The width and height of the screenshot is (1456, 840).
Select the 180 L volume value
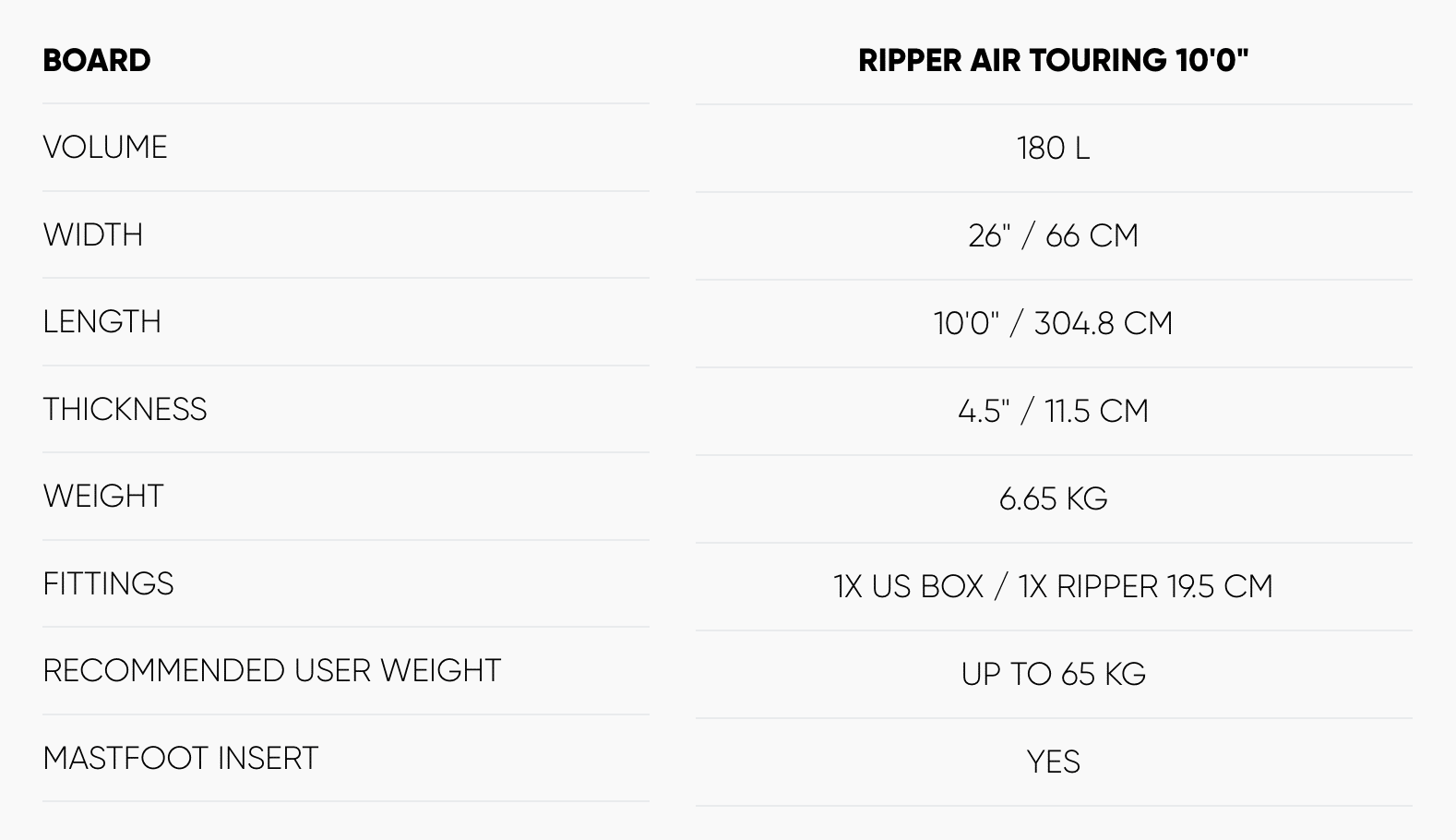tap(1053, 149)
